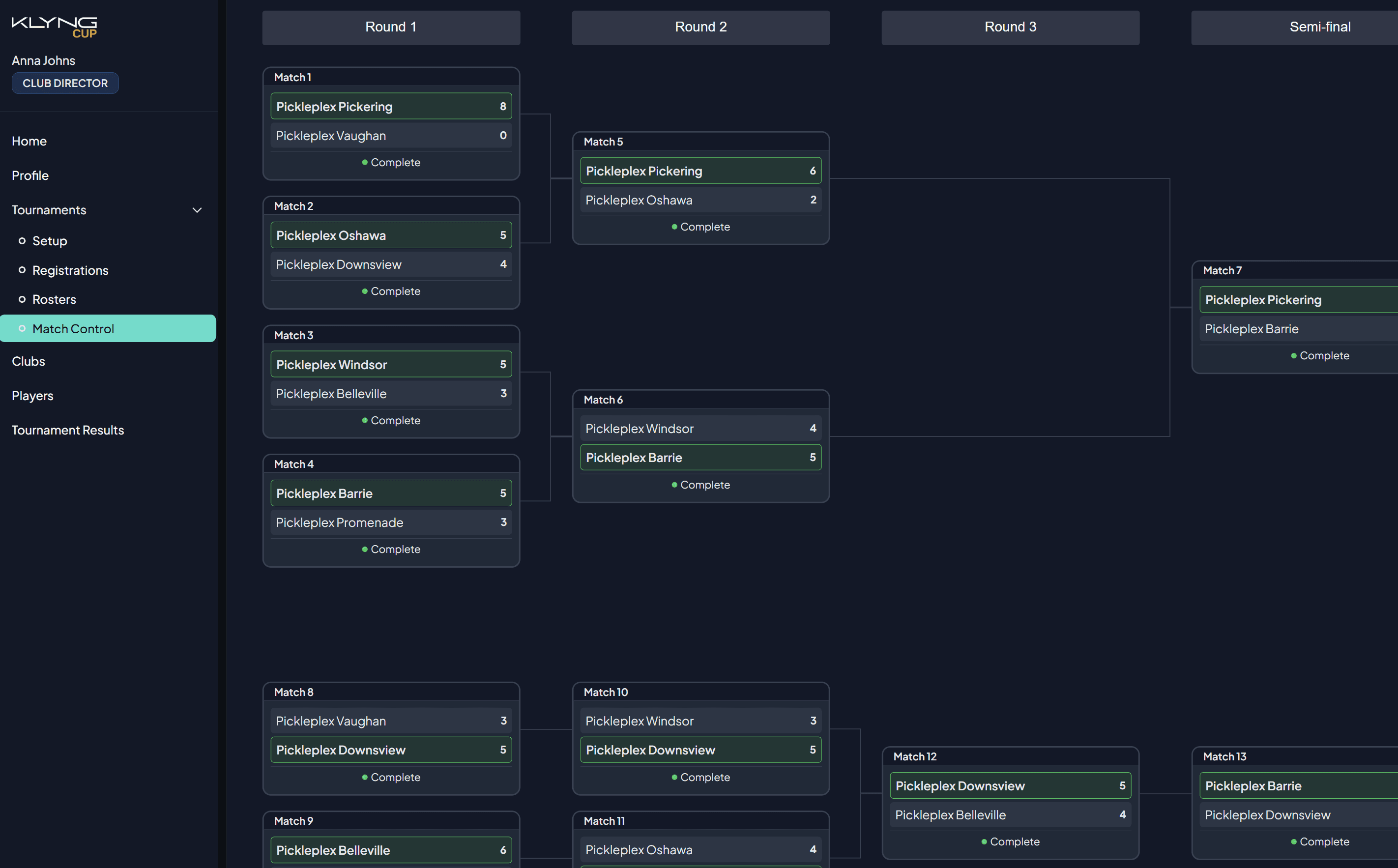This screenshot has height=868, width=1398.
Task: Select the Registrations radio indicator
Action: (22, 270)
